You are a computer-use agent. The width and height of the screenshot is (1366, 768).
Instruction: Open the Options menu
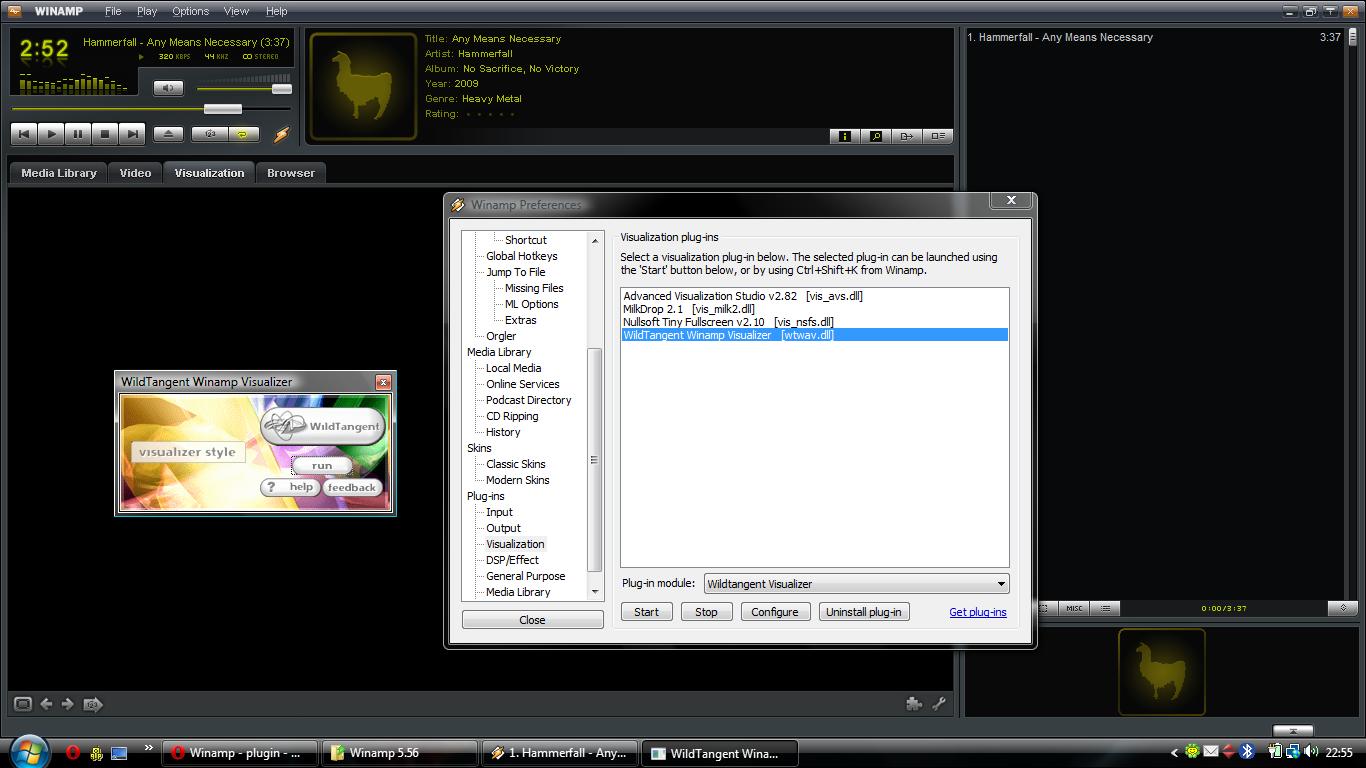(x=190, y=11)
